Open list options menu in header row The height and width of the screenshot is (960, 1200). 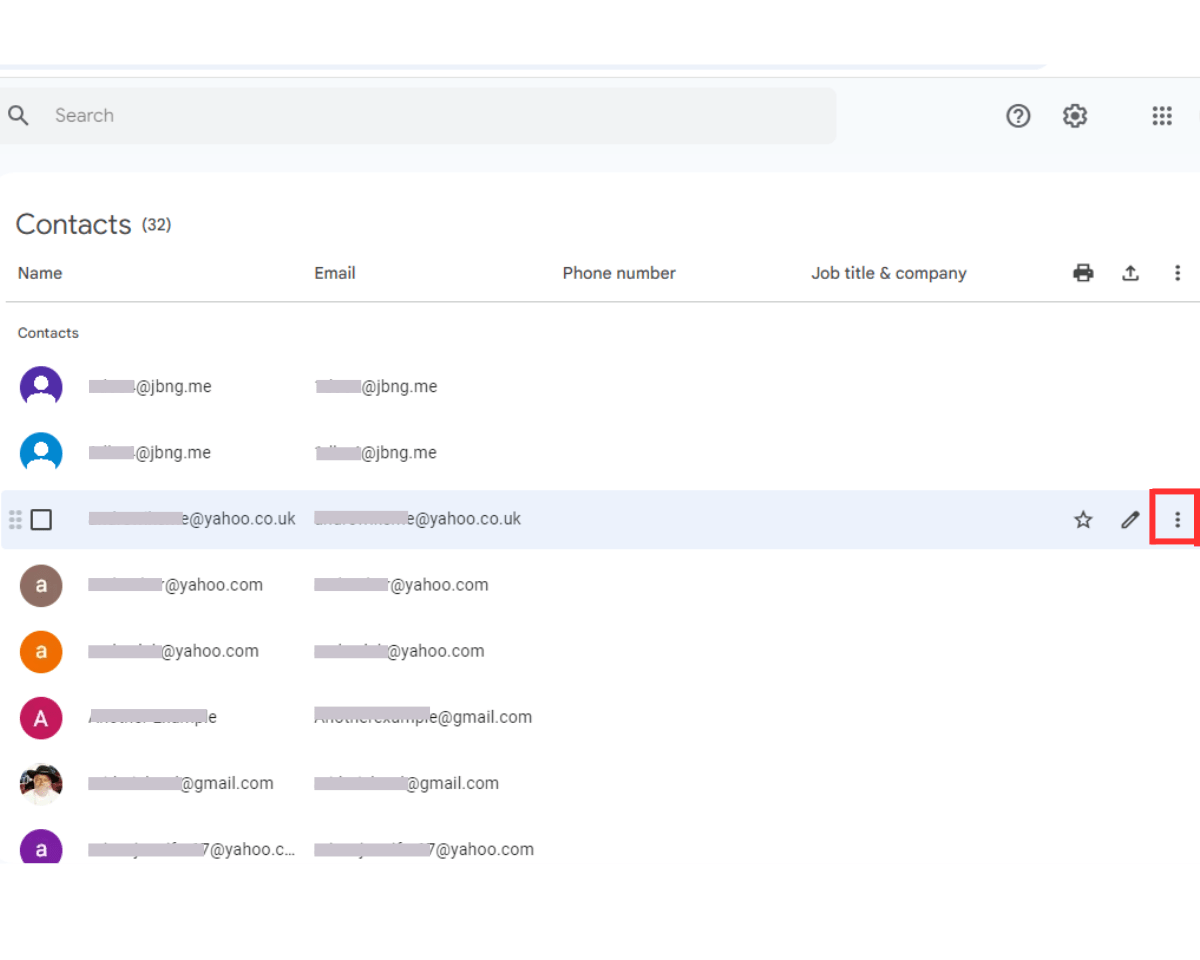pos(1177,273)
